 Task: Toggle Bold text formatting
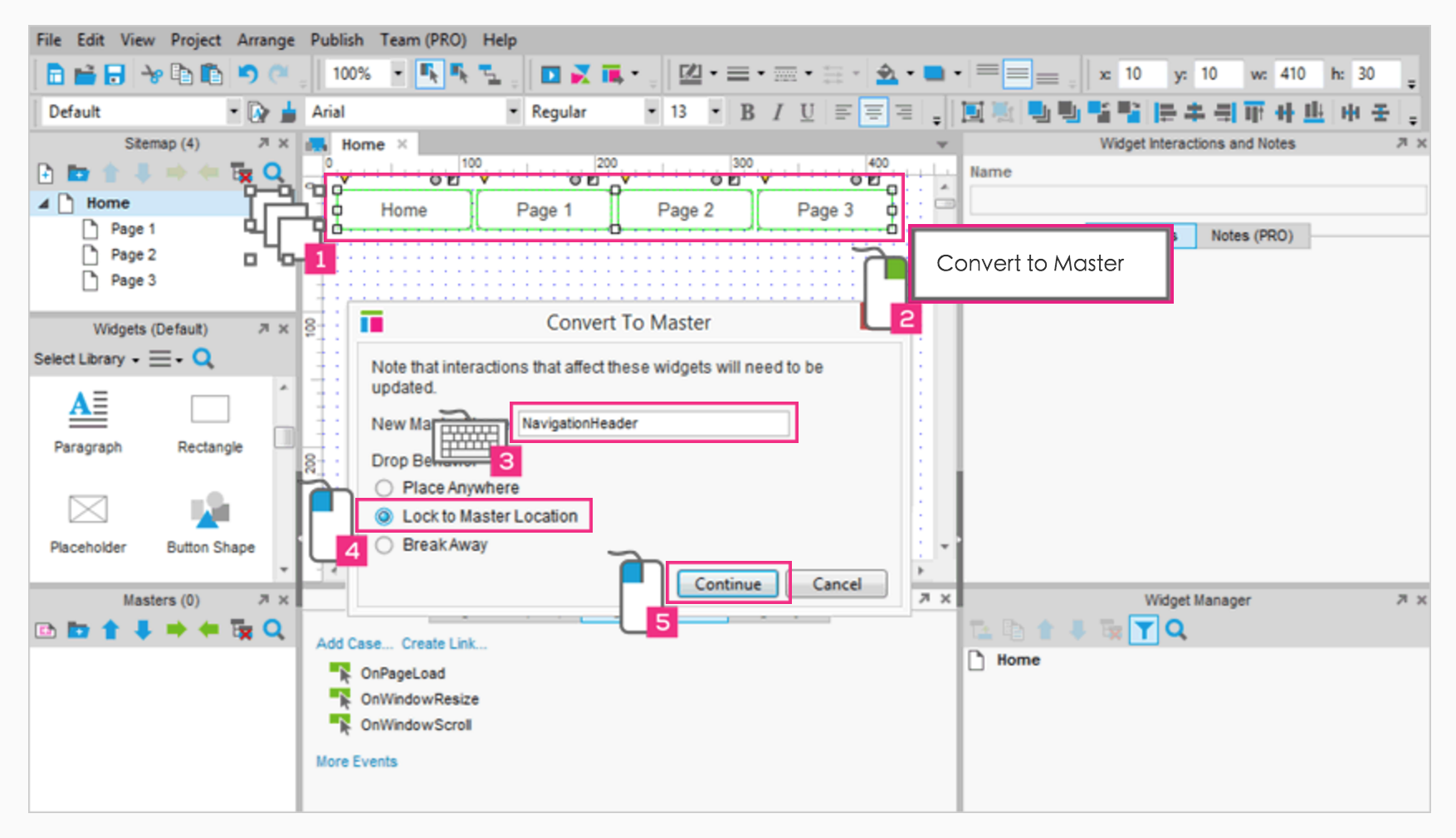[x=747, y=112]
